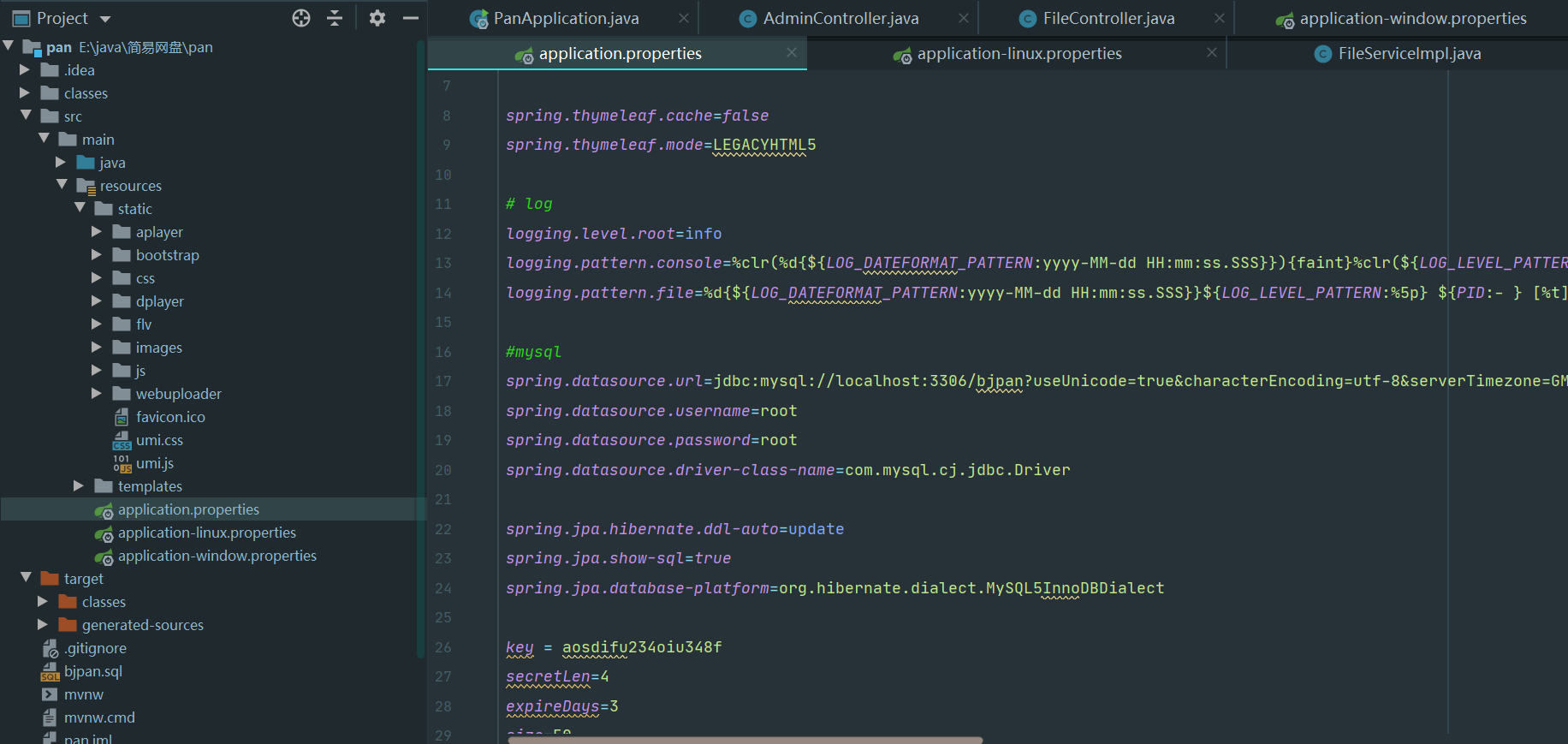The width and height of the screenshot is (1568, 744).
Task: Select the bjpan.sql file icon
Action: [x=50, y=672]
